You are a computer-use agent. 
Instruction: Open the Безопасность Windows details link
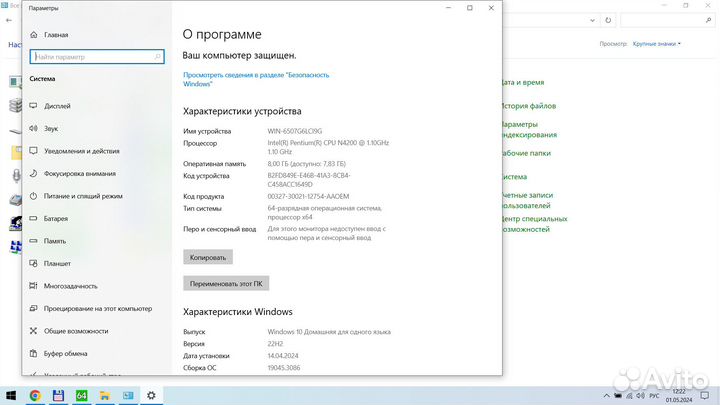click(256, 79)
